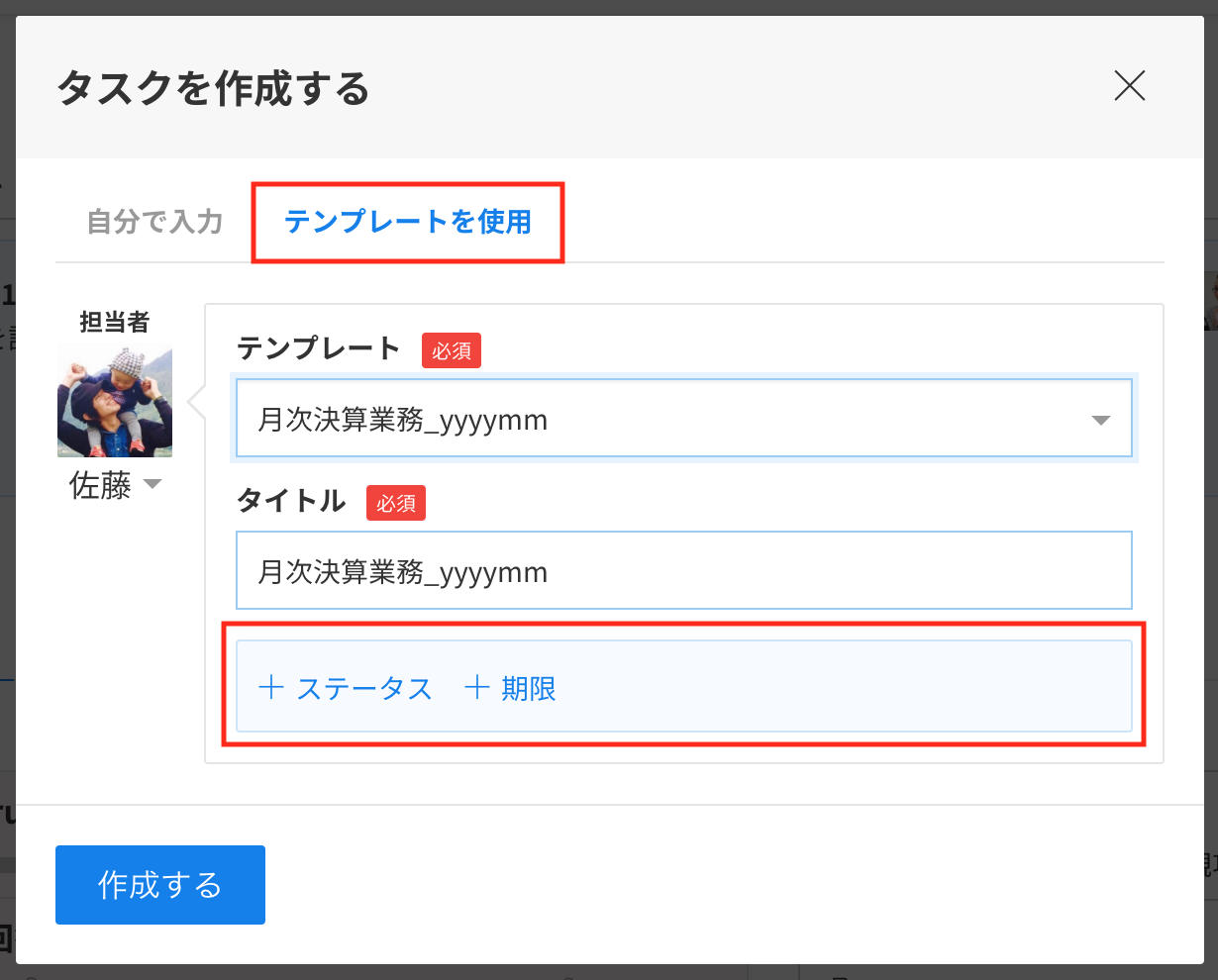
Task: Click the タスクを作成する dialog heading
Action: click(213, 88)
